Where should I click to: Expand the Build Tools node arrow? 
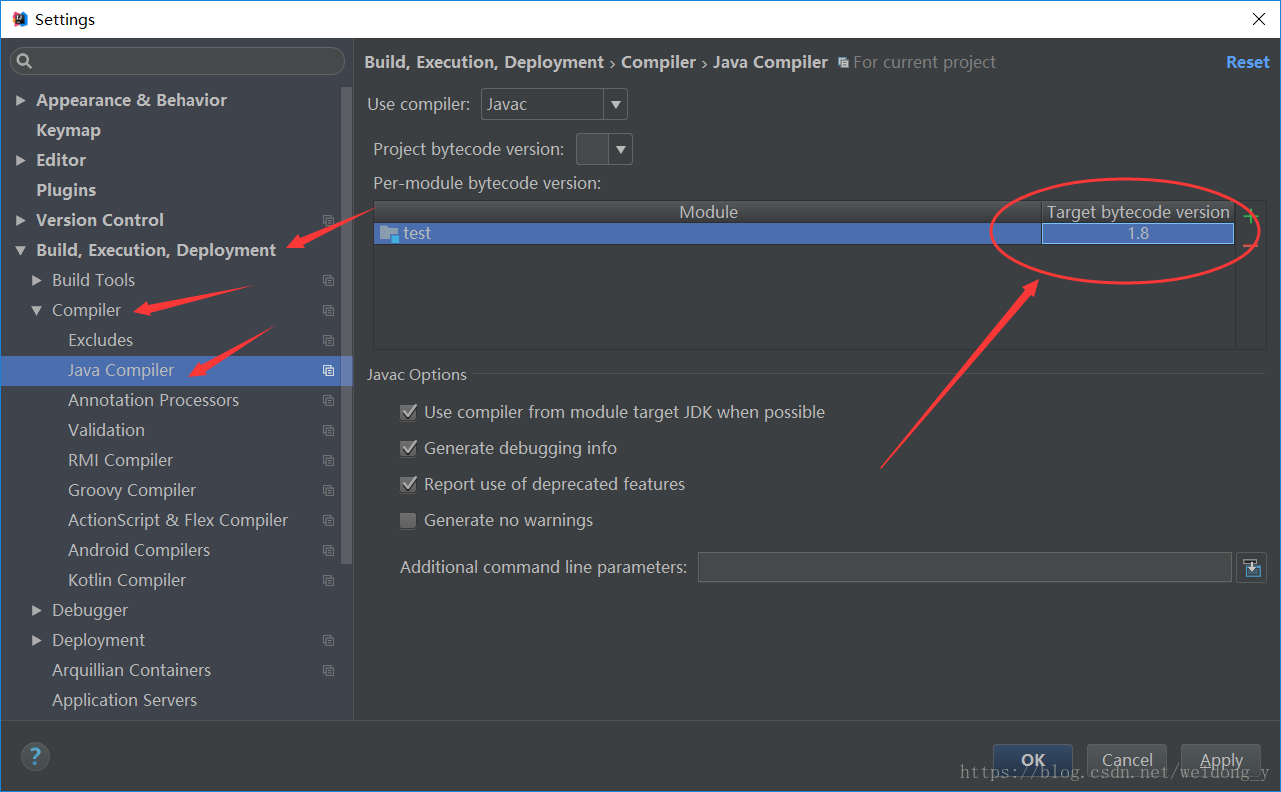tap(37, 280)
